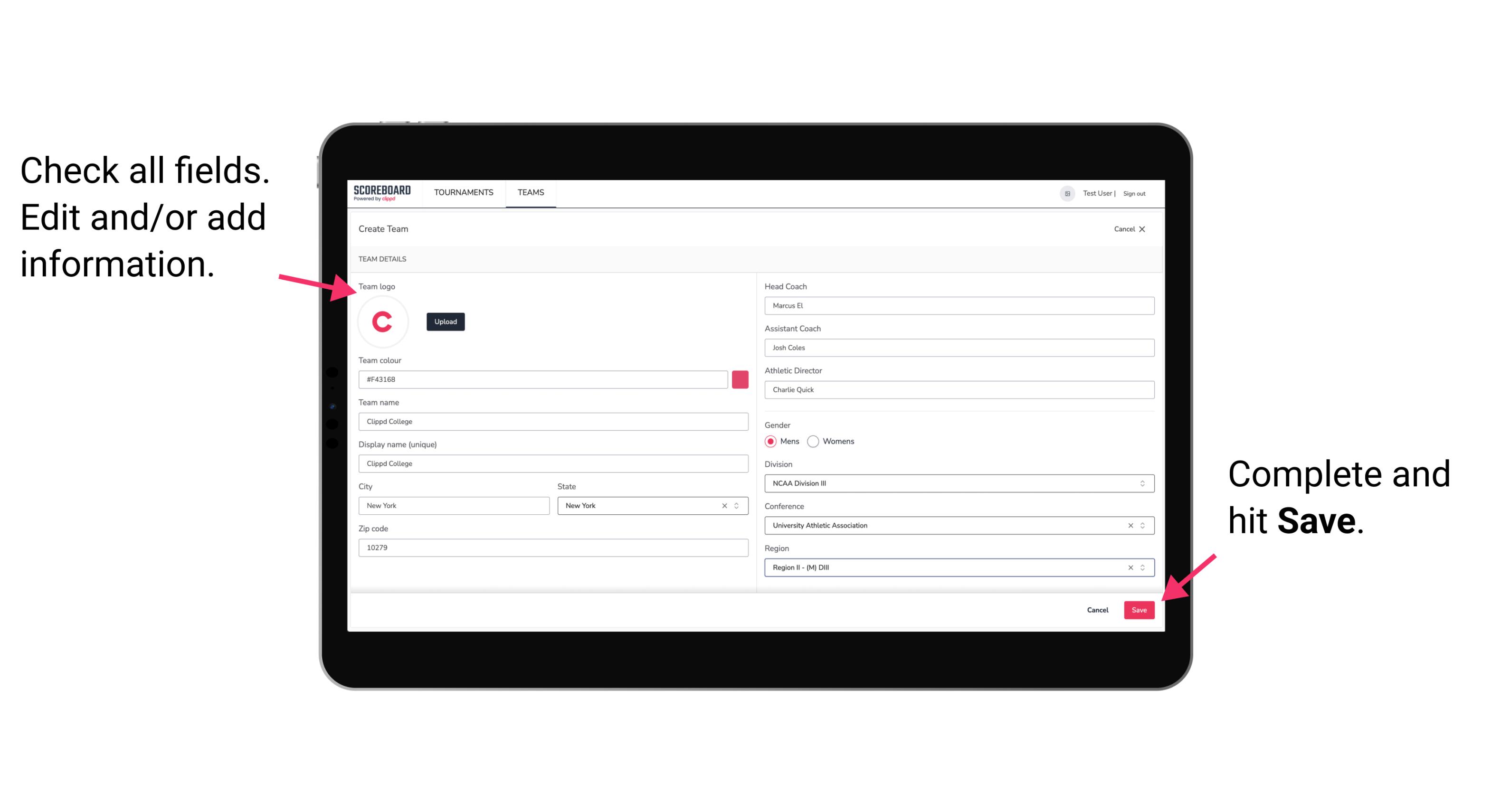Edit the Team colour hex value field
The height and width of the screenshot is (812, 1510).
(544, 379)
